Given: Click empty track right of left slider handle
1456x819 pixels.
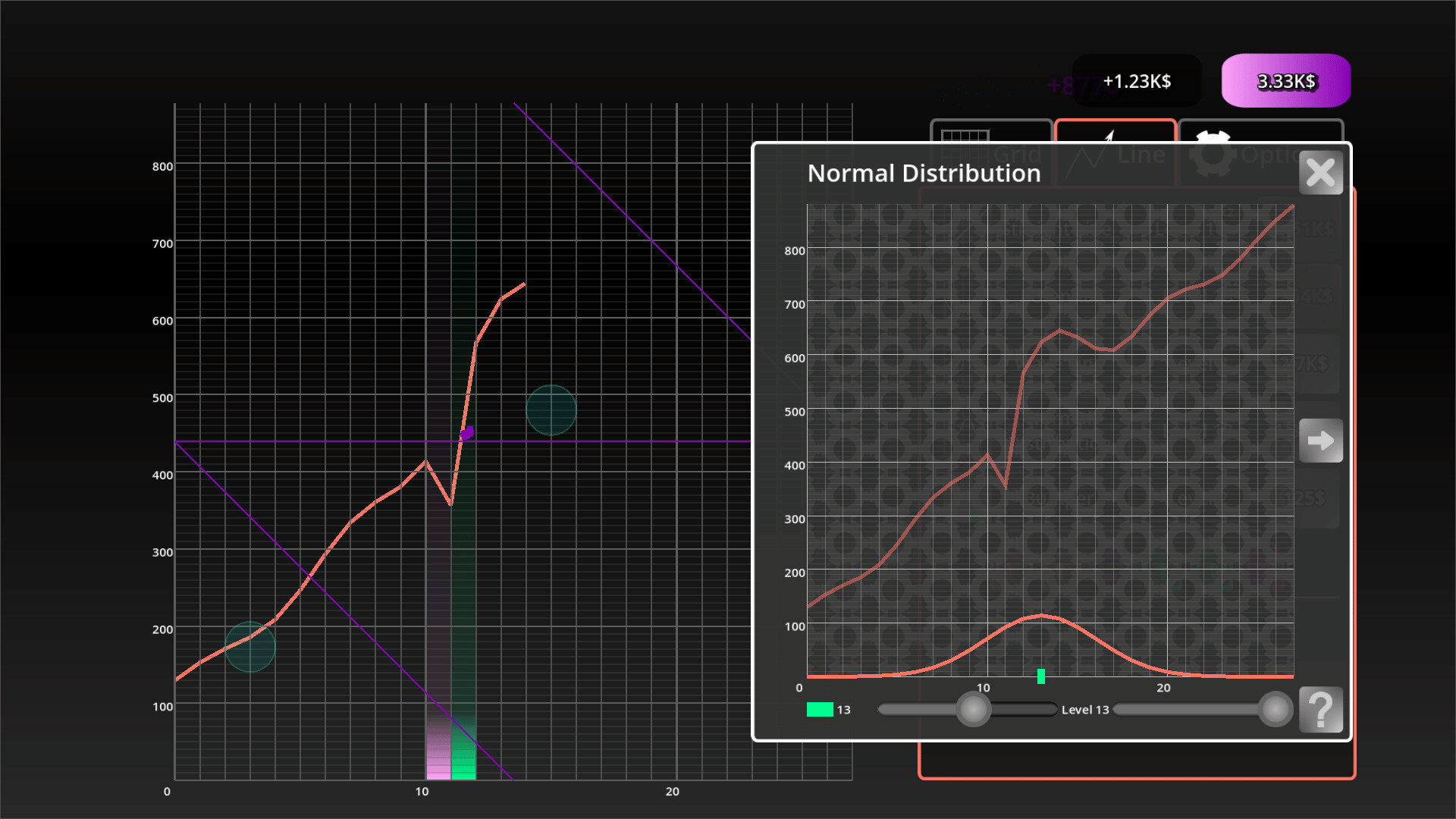Looking at the screenshot, I should pyautogui.click(x=1024, y=710).
